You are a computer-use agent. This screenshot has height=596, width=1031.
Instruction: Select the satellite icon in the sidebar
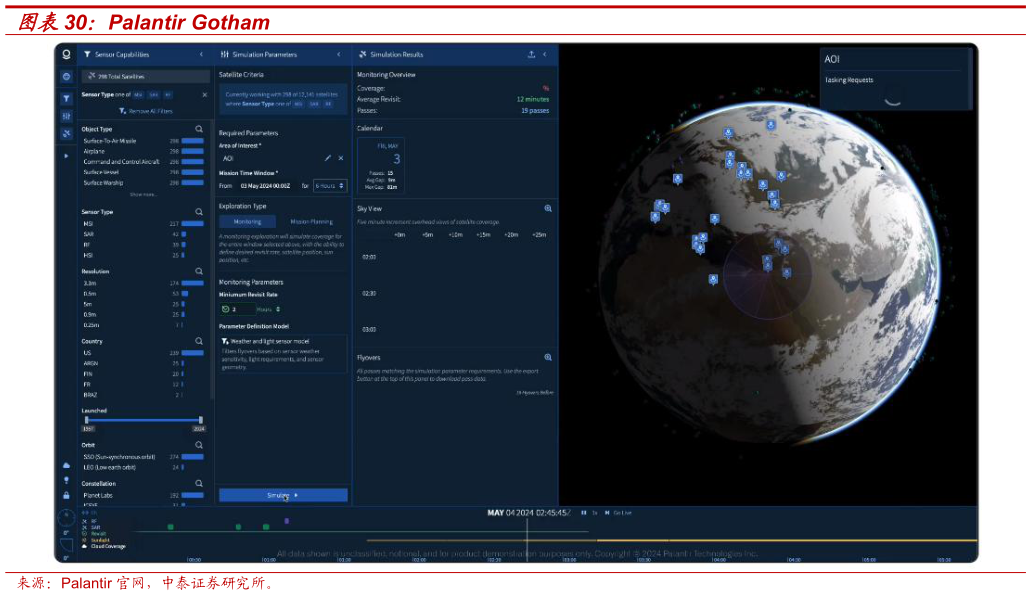[x=66, y=134]
